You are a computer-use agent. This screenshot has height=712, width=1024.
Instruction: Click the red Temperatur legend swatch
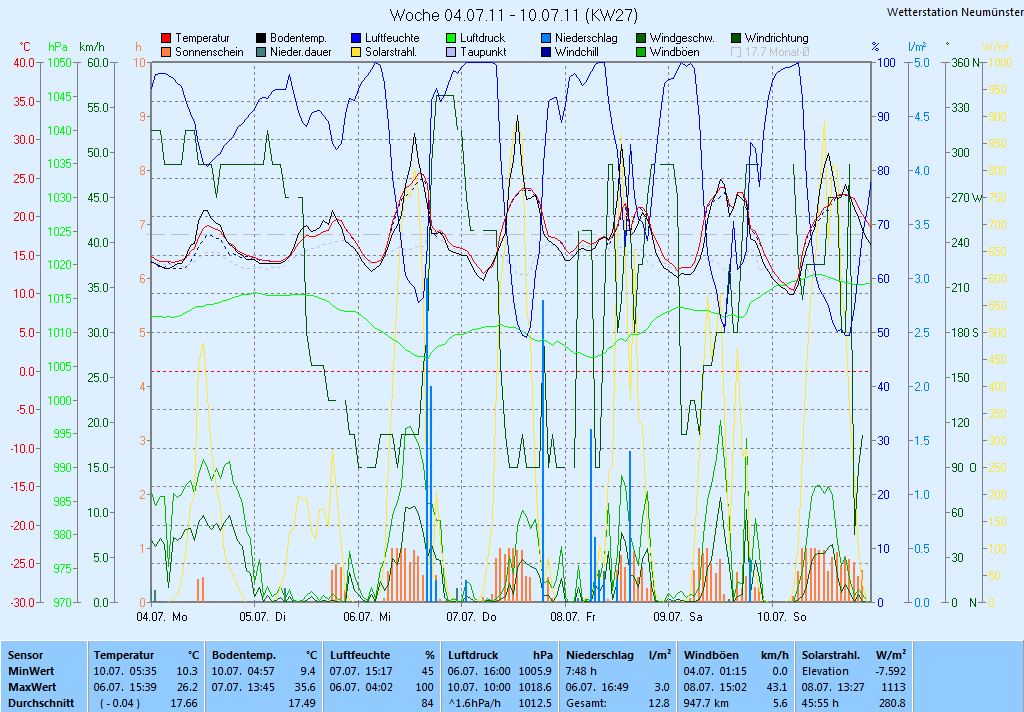click(x=166, y=38)
